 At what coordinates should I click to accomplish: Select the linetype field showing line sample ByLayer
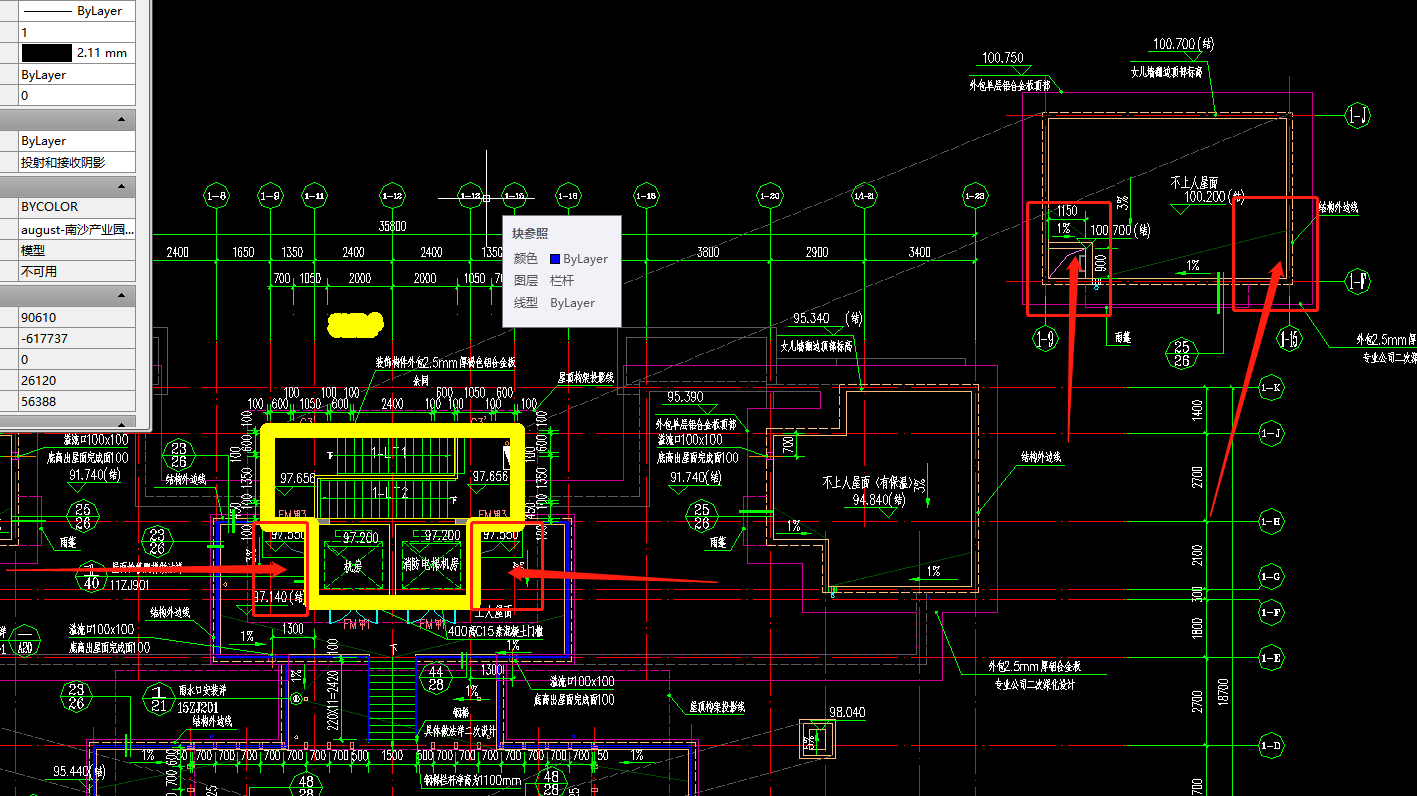coord(76,11)
